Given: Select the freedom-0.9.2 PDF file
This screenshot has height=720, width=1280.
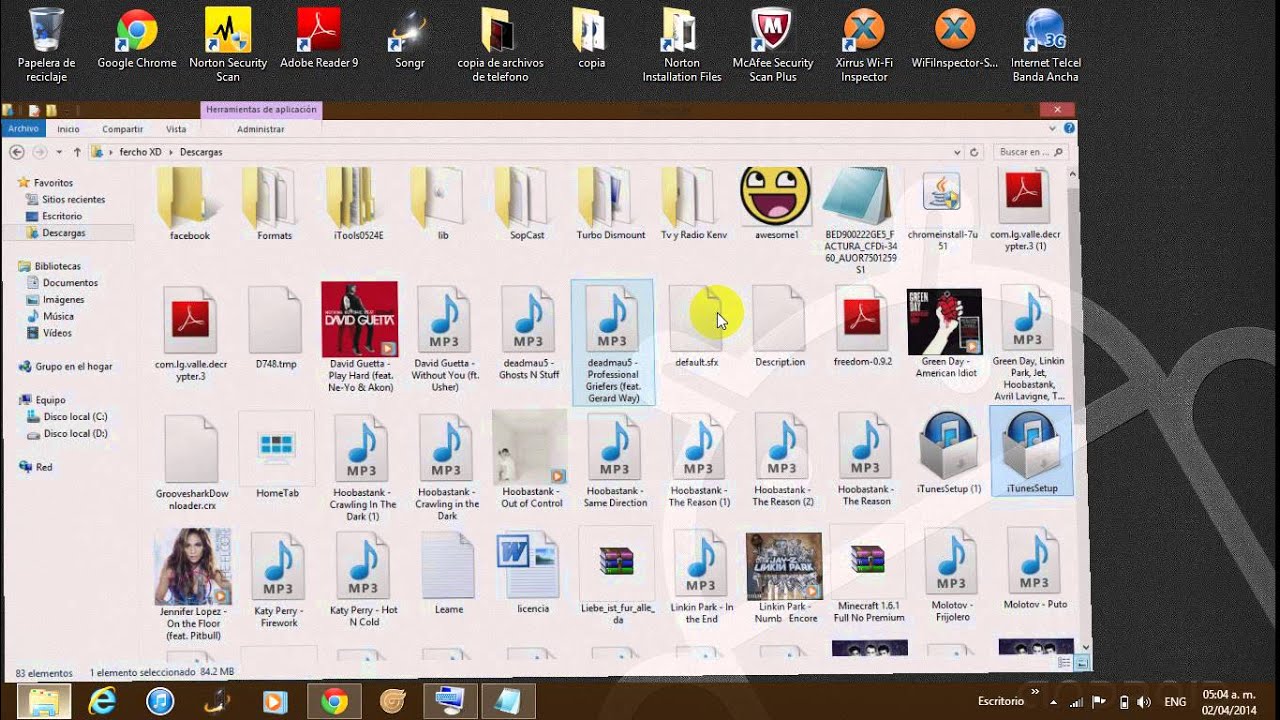Looking at the screenshot, I should coord(862,327).
